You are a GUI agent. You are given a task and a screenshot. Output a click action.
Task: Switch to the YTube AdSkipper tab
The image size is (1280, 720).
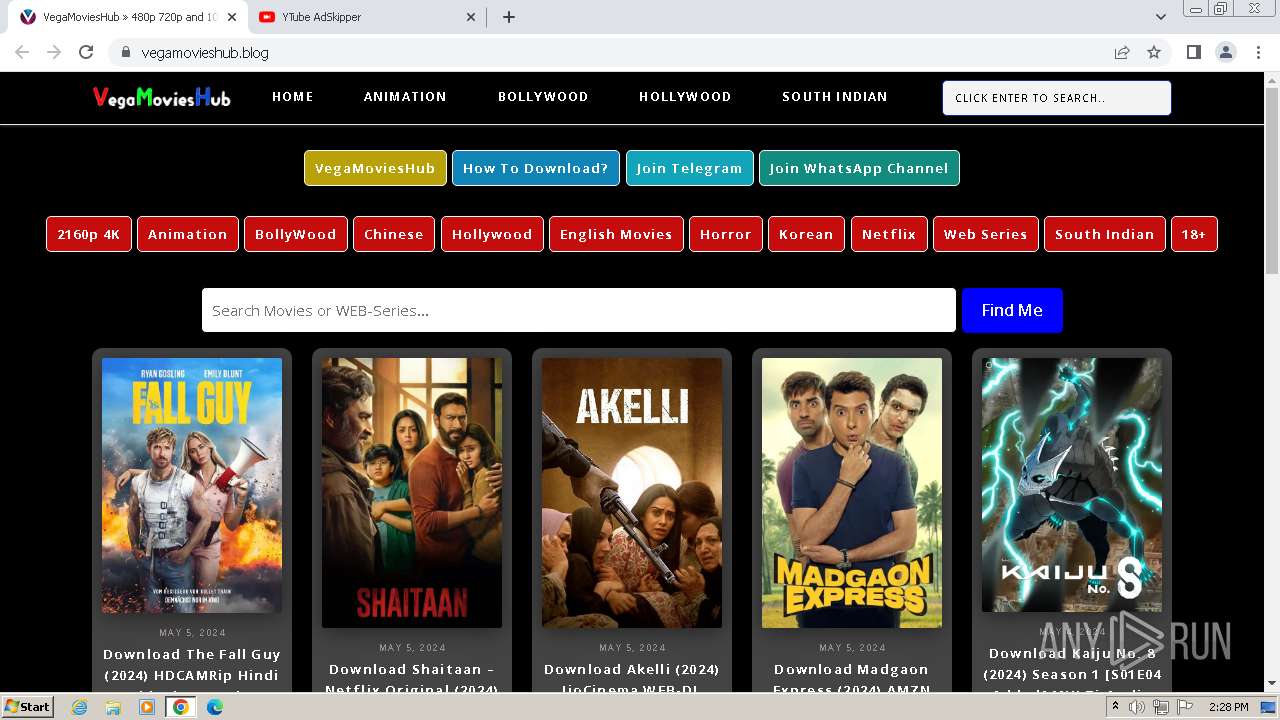(x=368, y=17)
